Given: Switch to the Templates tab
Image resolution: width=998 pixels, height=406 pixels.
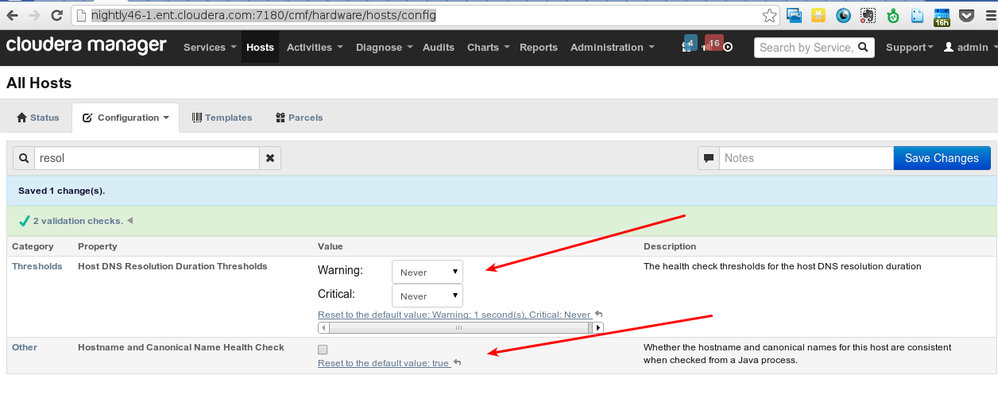Looking at the screenshot, I should pos(221,118).
